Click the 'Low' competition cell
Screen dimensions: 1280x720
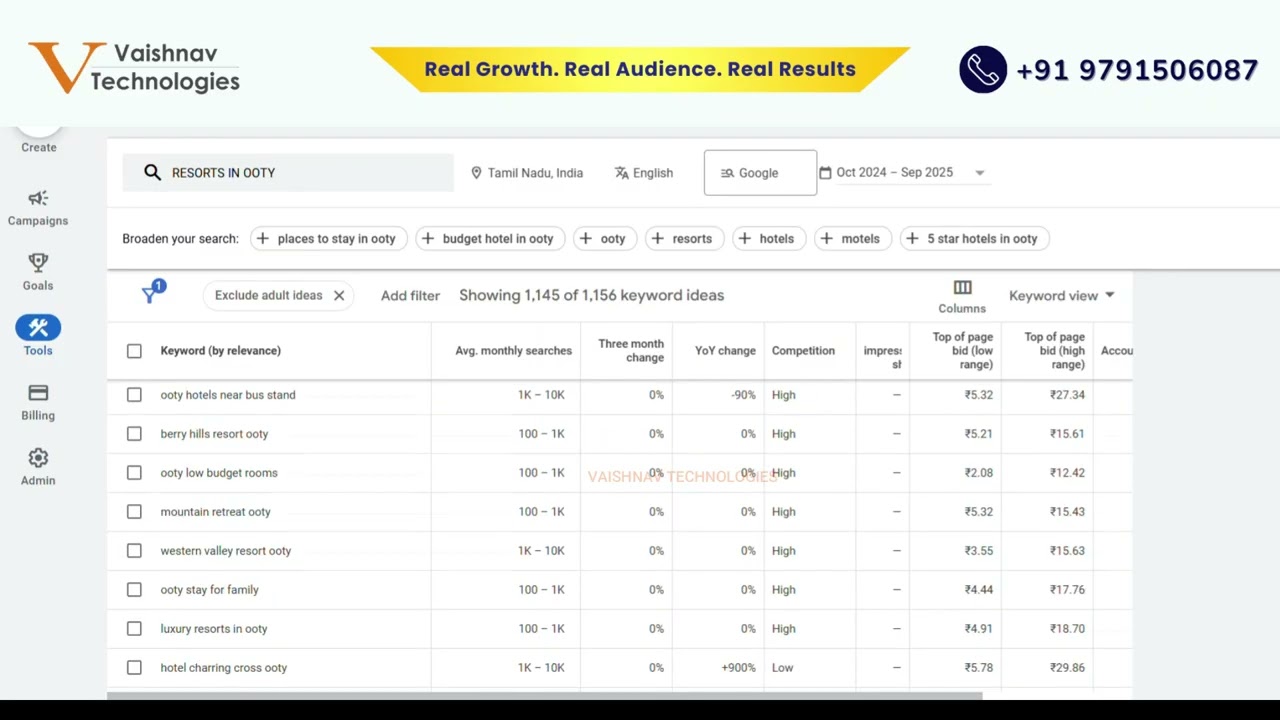click(782, 668)
